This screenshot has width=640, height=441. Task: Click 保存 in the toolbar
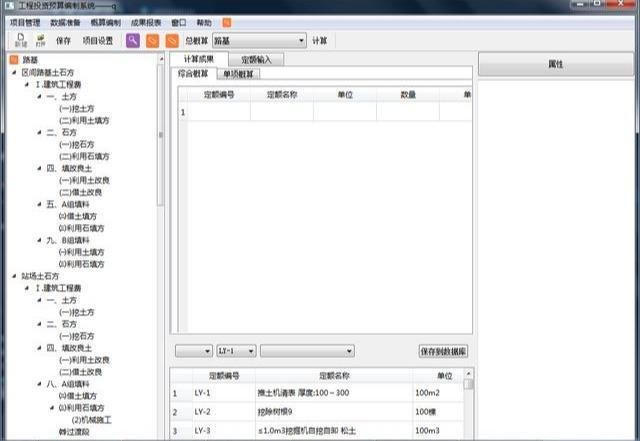[63, 41]
